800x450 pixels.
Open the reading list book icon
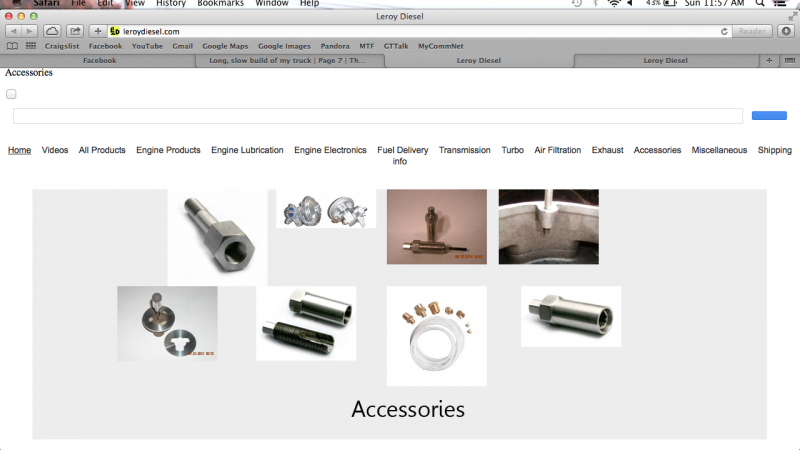(x=12, y=46)
